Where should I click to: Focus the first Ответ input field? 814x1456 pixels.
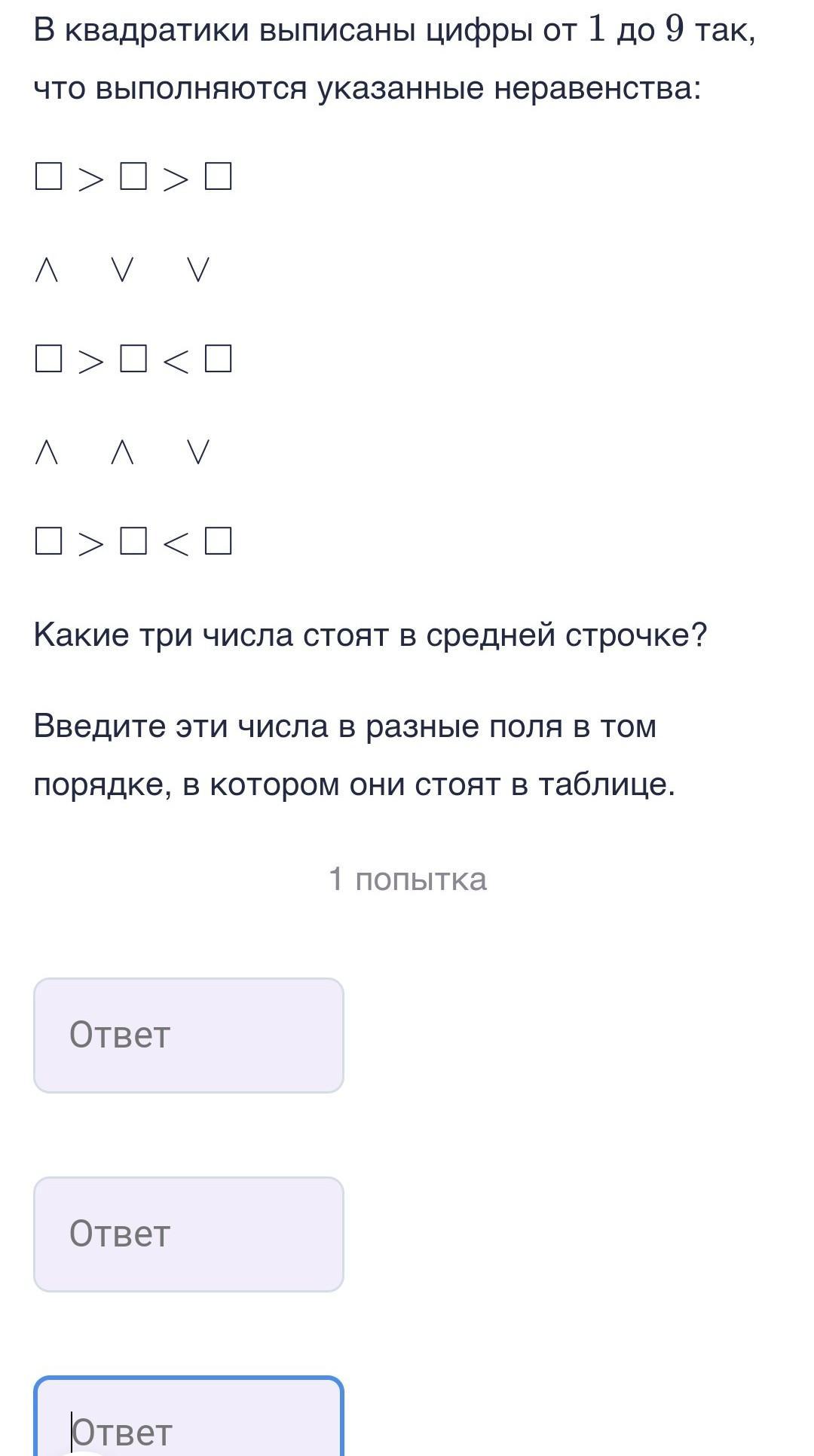click(x=188, y=1035)
